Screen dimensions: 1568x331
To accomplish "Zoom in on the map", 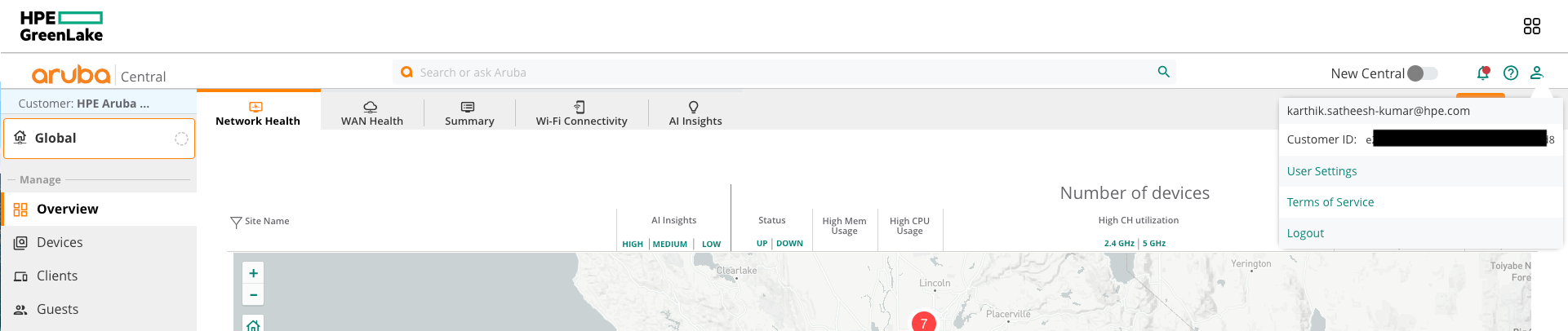I will pyautogui.click(x=254, y=273).
